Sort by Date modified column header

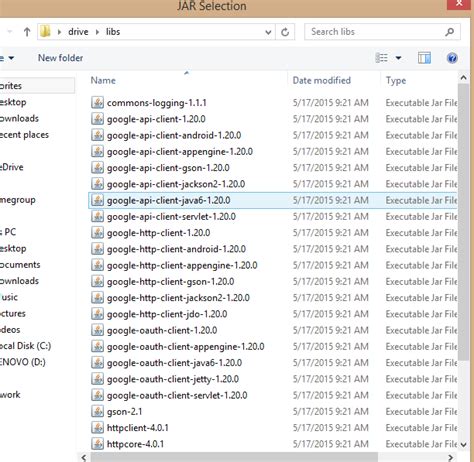[x=322, y=80]
